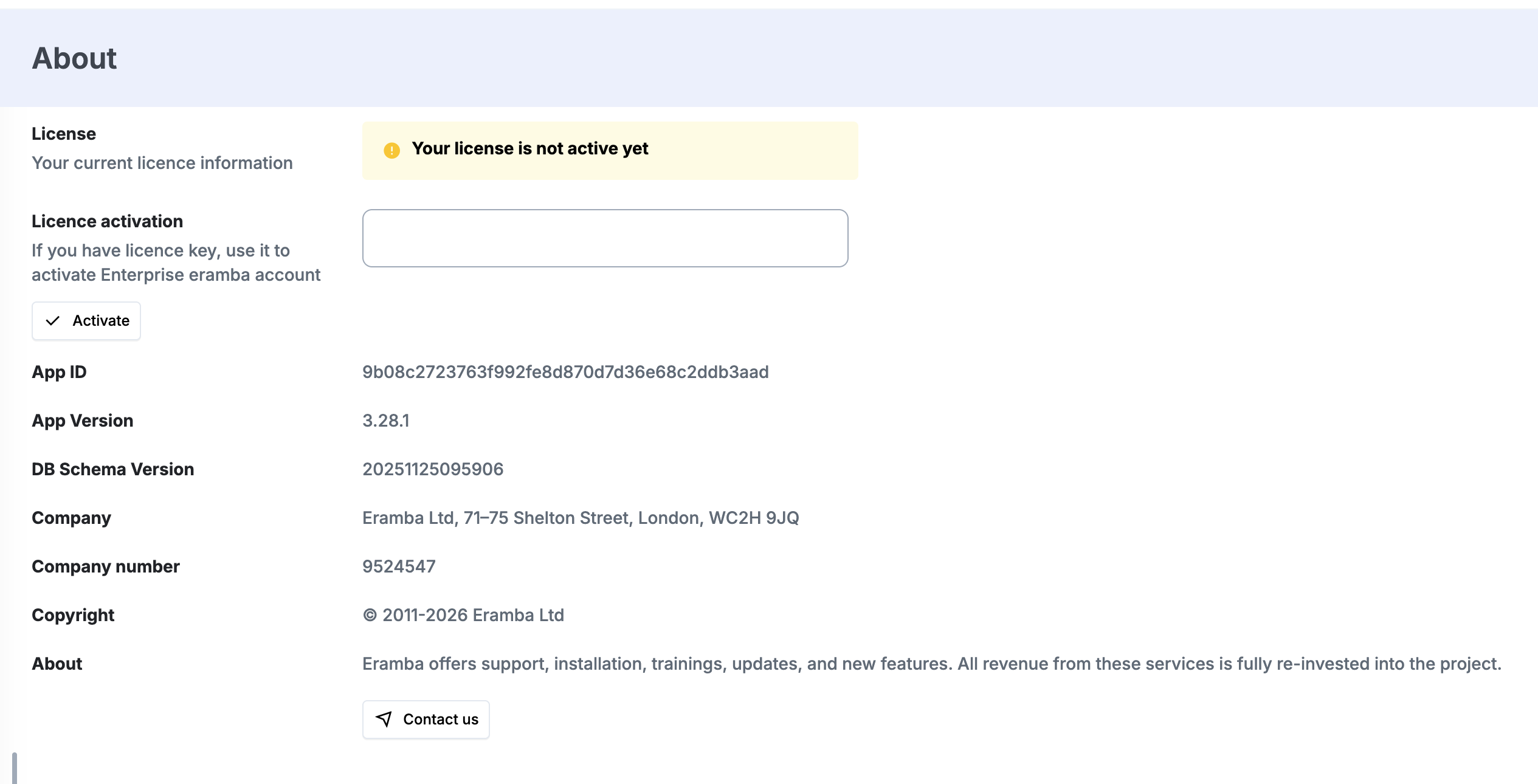Click the checkmark icon on Activate button

coord(53,321)
